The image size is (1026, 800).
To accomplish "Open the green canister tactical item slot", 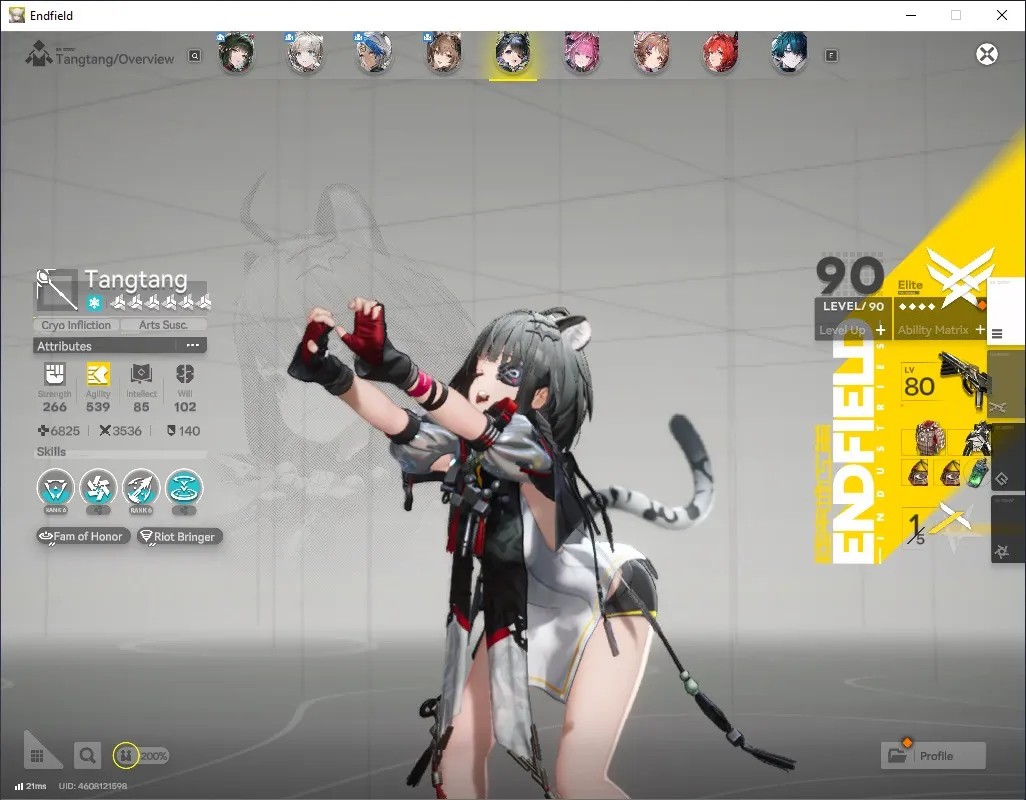I will point(976,472).
